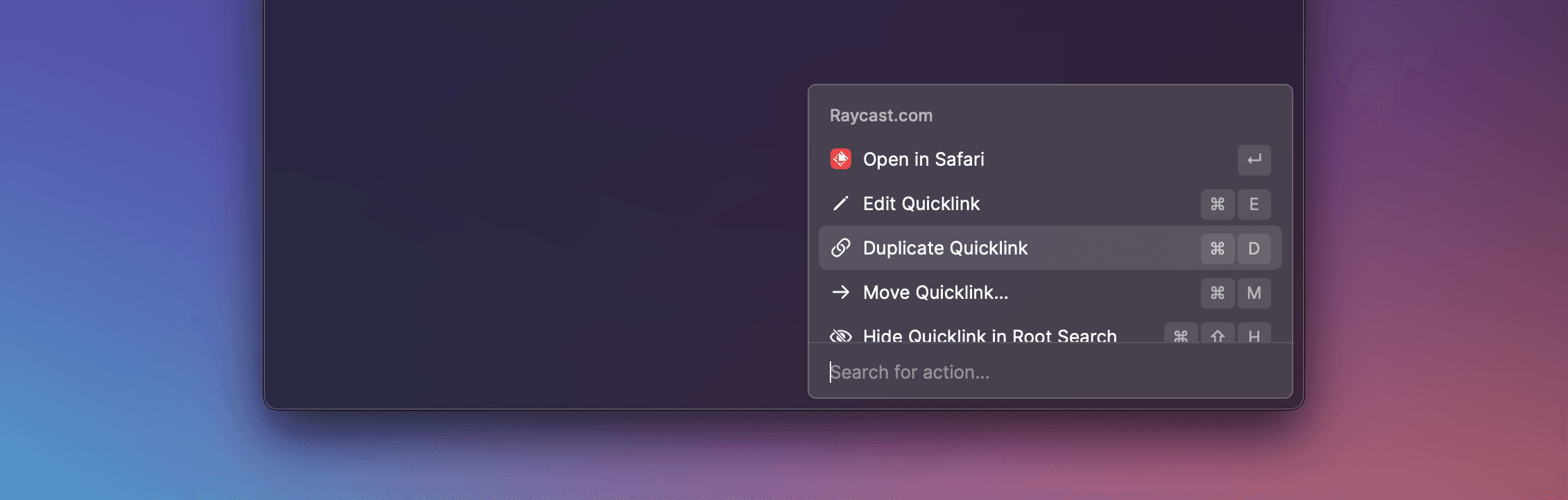Click the Safari icon beside Open in Safari
This screenshot has height=500, width=1568.
[x=841, y=160]
